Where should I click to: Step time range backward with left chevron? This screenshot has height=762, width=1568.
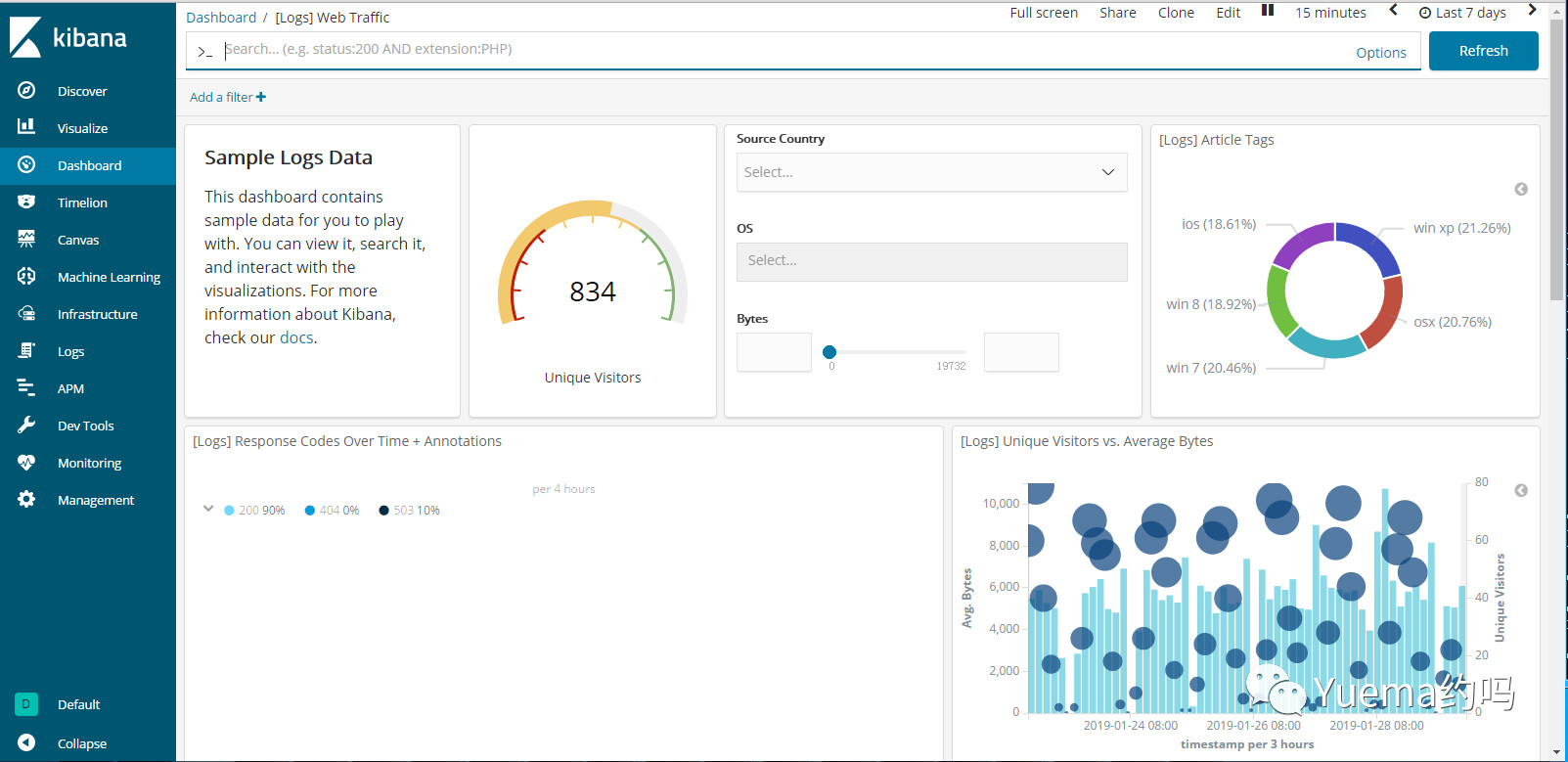pos(1394,11)
